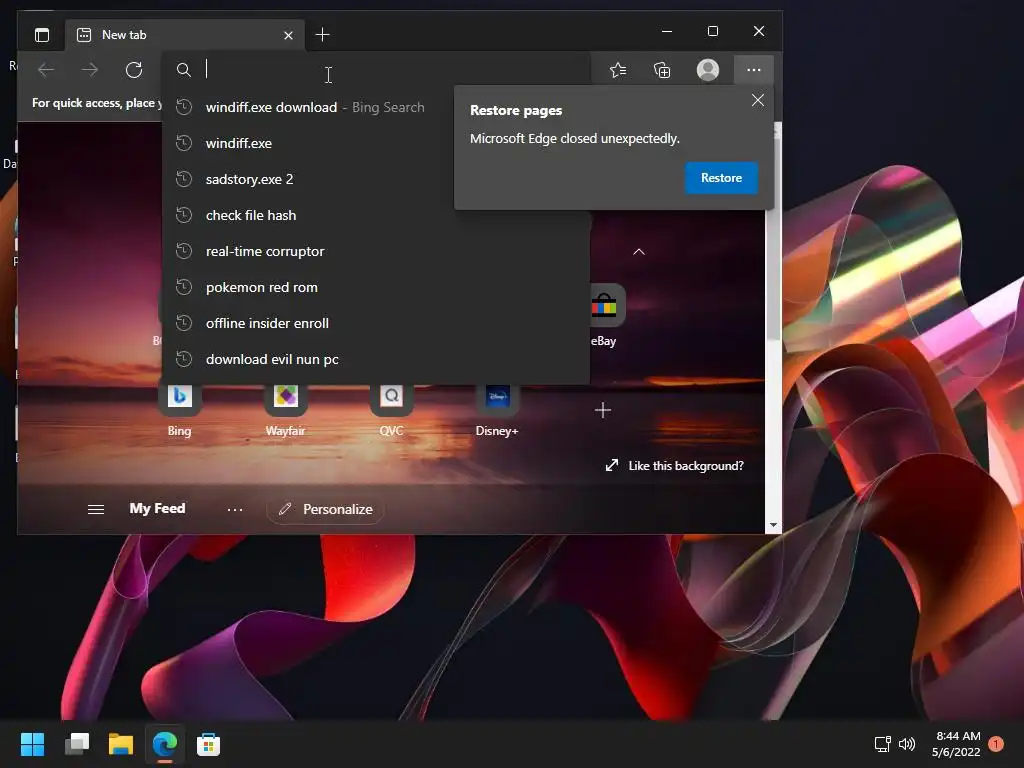The image size is (1024, 768).
Task: Click the page scroll down arrow
Action: coord(773,525)
